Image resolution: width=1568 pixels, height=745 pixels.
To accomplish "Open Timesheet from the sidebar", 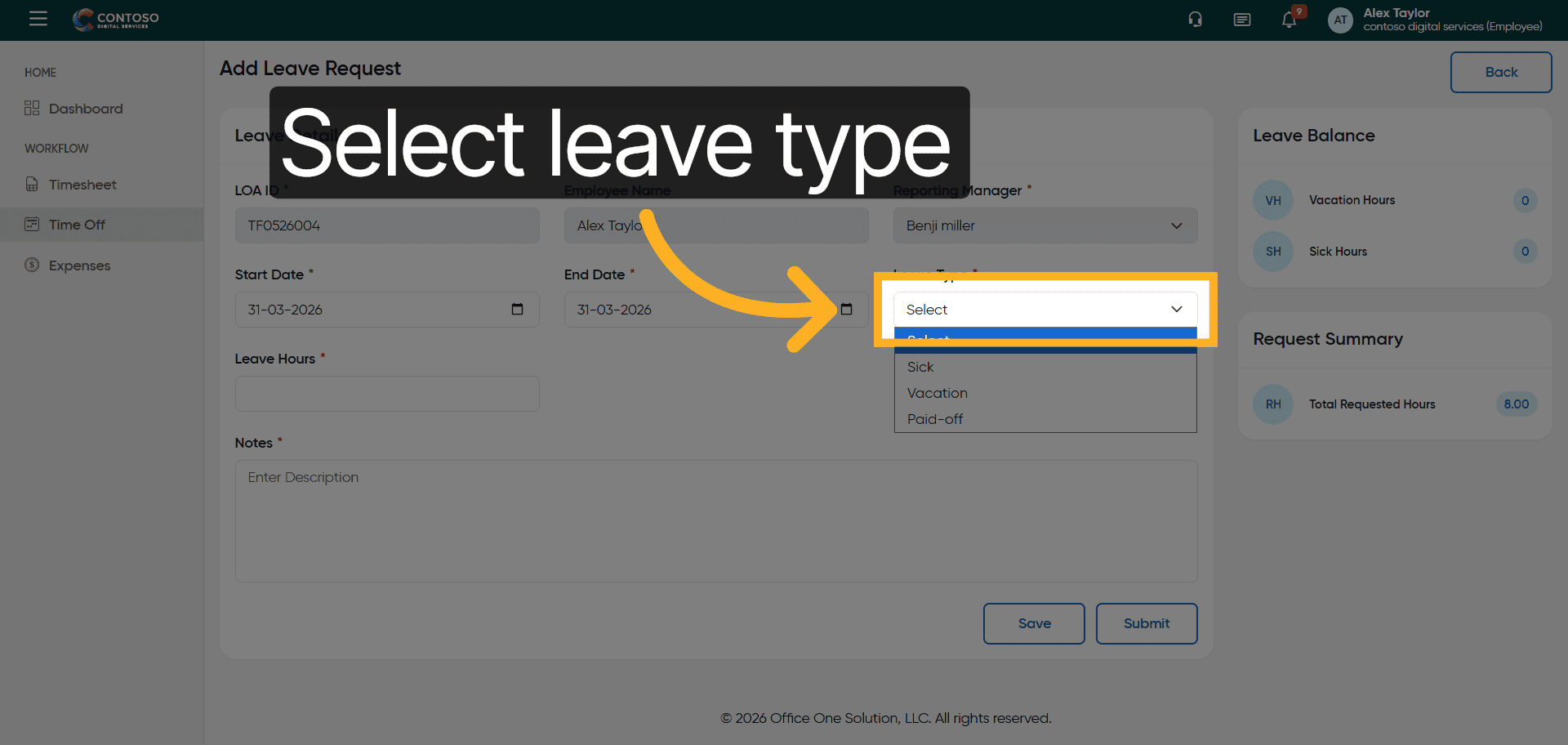I will (82, 185).
